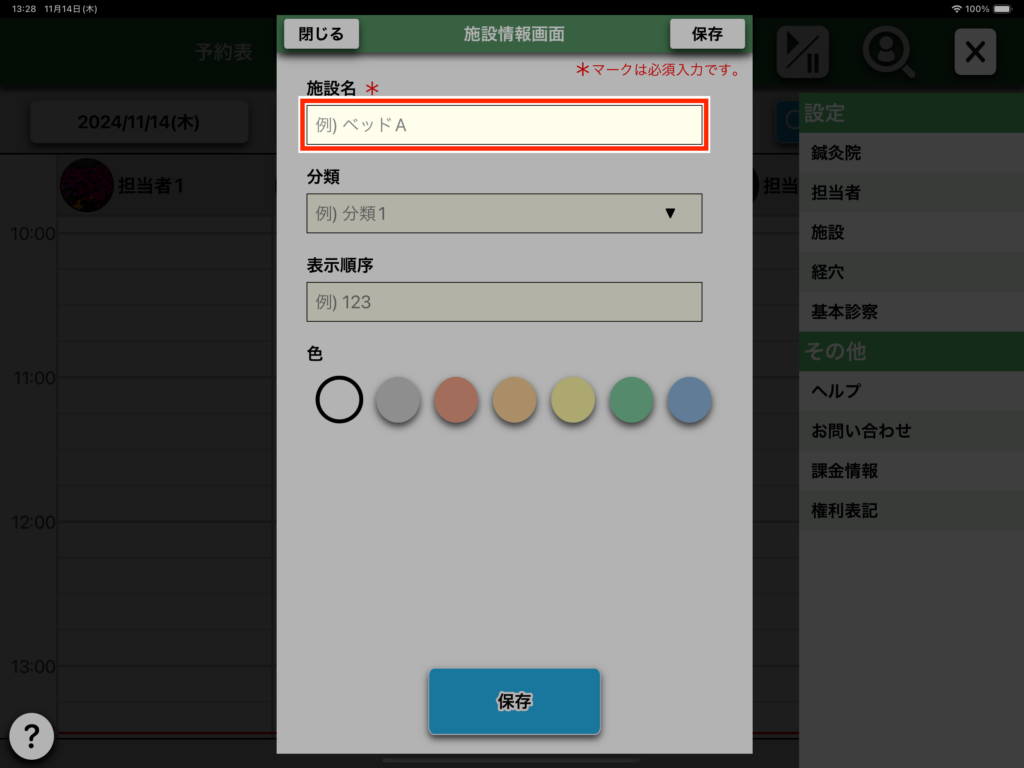The width and height of the screenshot is (1024, 768).
Task: Click the 閉じる button in dialog header
Action: 321,34
